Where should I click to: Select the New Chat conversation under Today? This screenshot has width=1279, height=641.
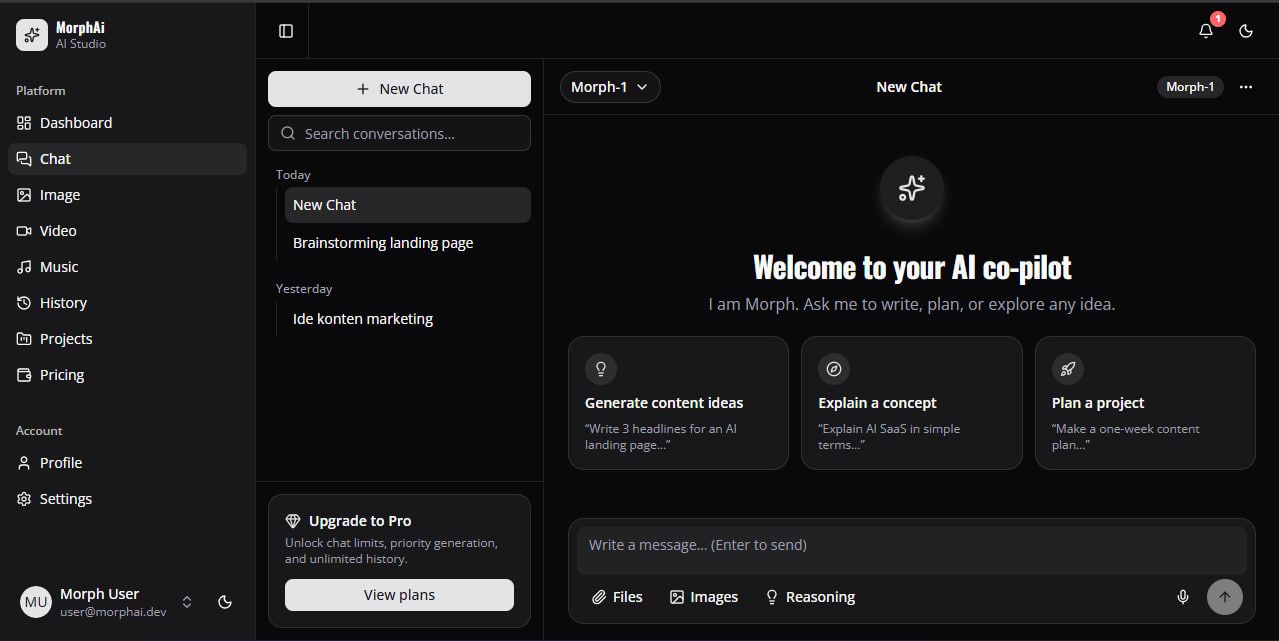pos(408,205)
